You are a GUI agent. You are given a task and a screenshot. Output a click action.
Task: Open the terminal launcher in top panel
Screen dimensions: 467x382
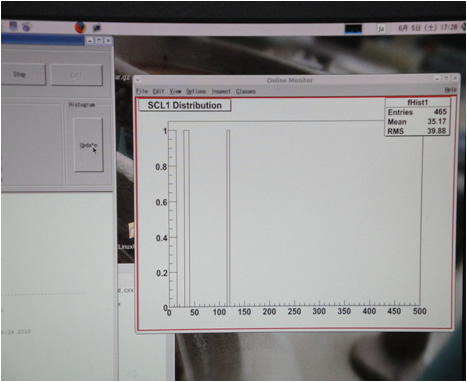click(x=97, y=28)
